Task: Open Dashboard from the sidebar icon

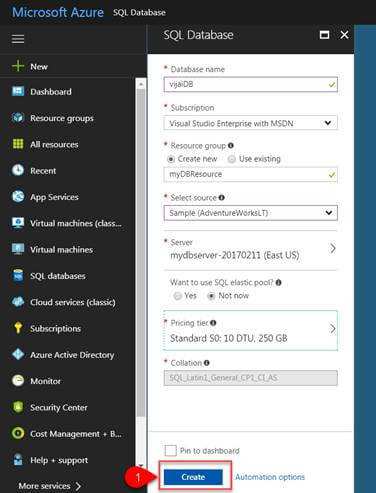Action: pos(18,91)
